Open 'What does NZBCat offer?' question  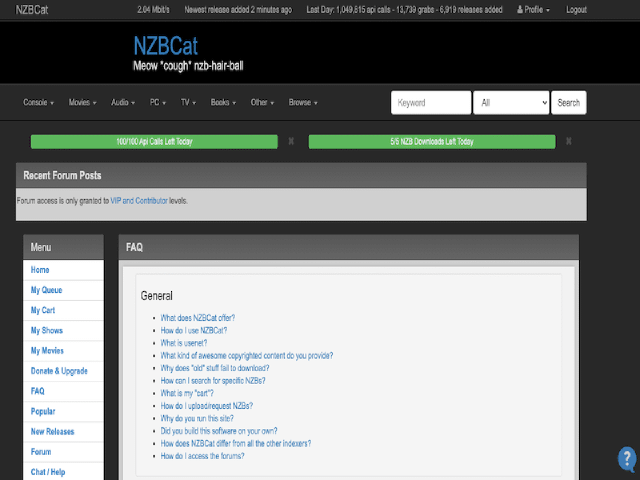198,318
